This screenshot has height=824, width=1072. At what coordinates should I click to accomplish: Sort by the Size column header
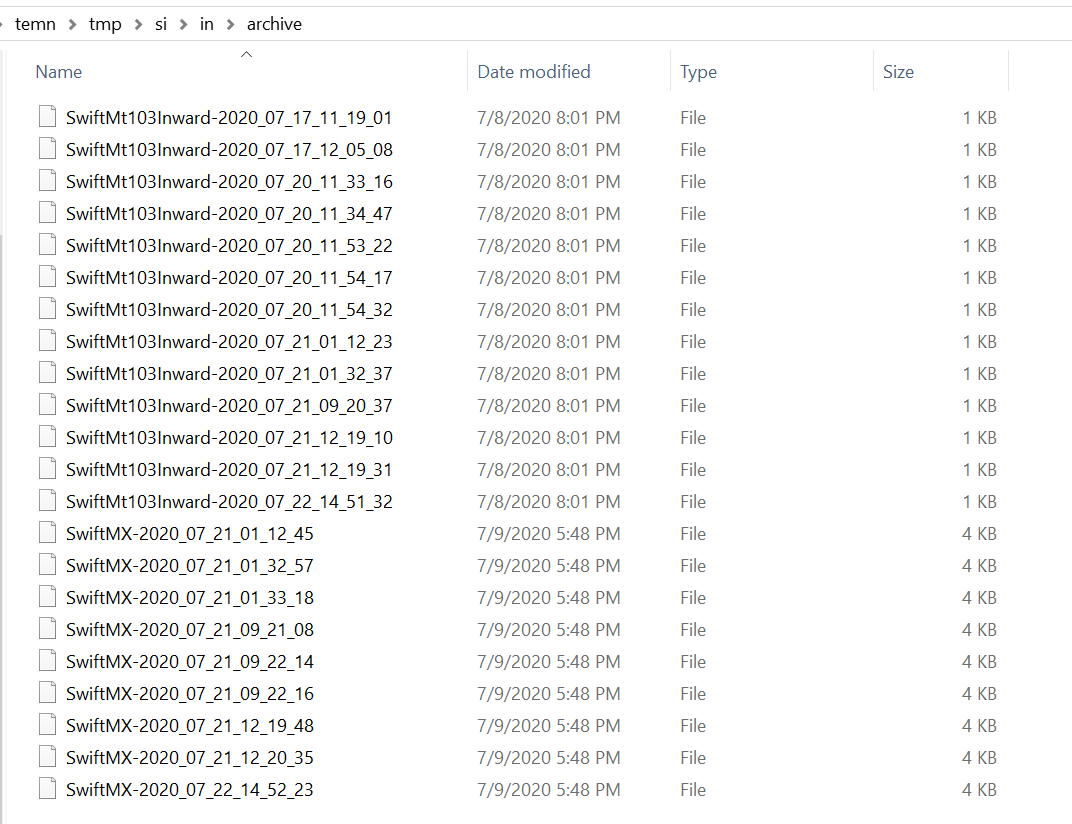898,72
